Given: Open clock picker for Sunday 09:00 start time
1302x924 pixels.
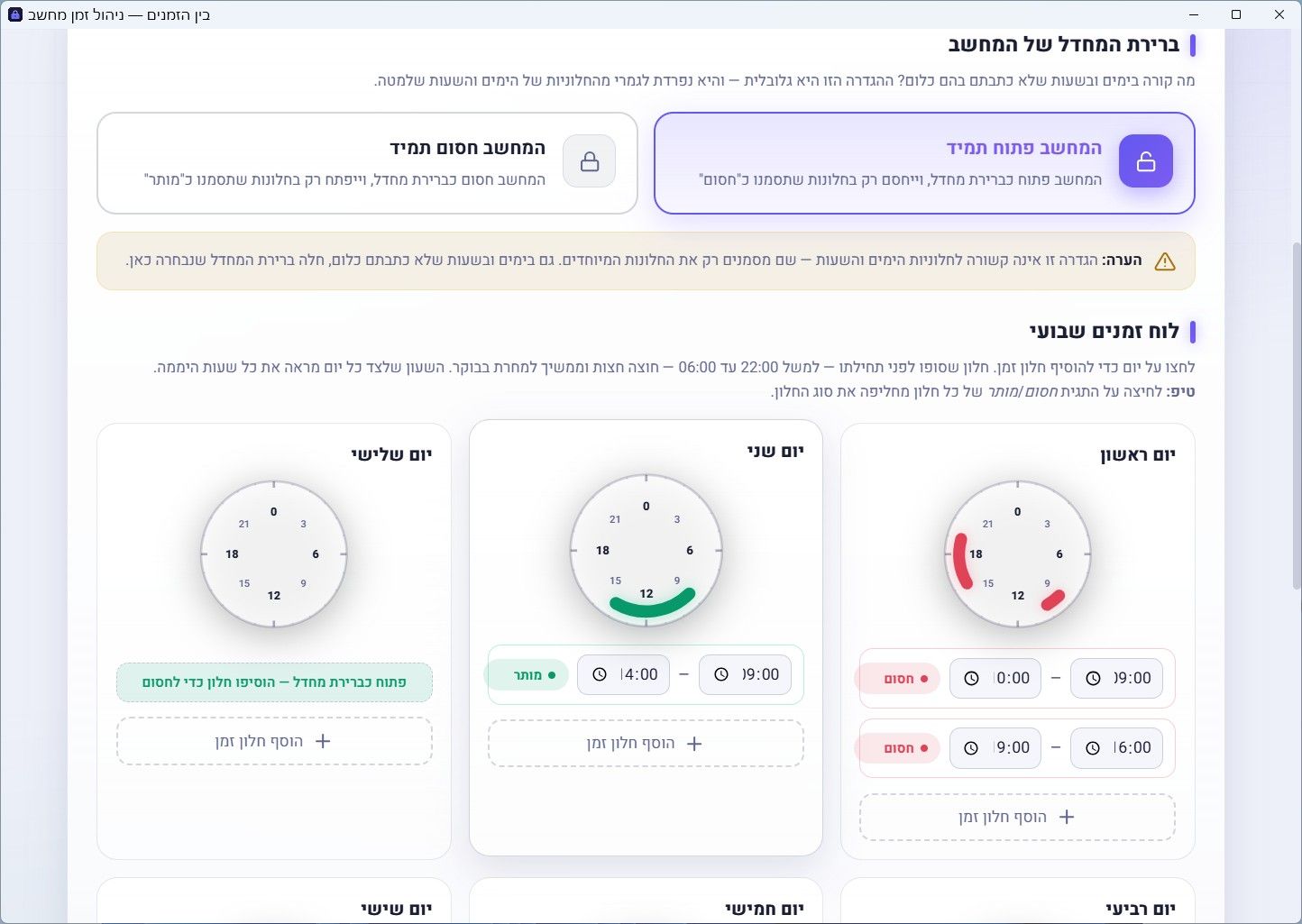Looking at the screenshot, I should coord(1093,678).
